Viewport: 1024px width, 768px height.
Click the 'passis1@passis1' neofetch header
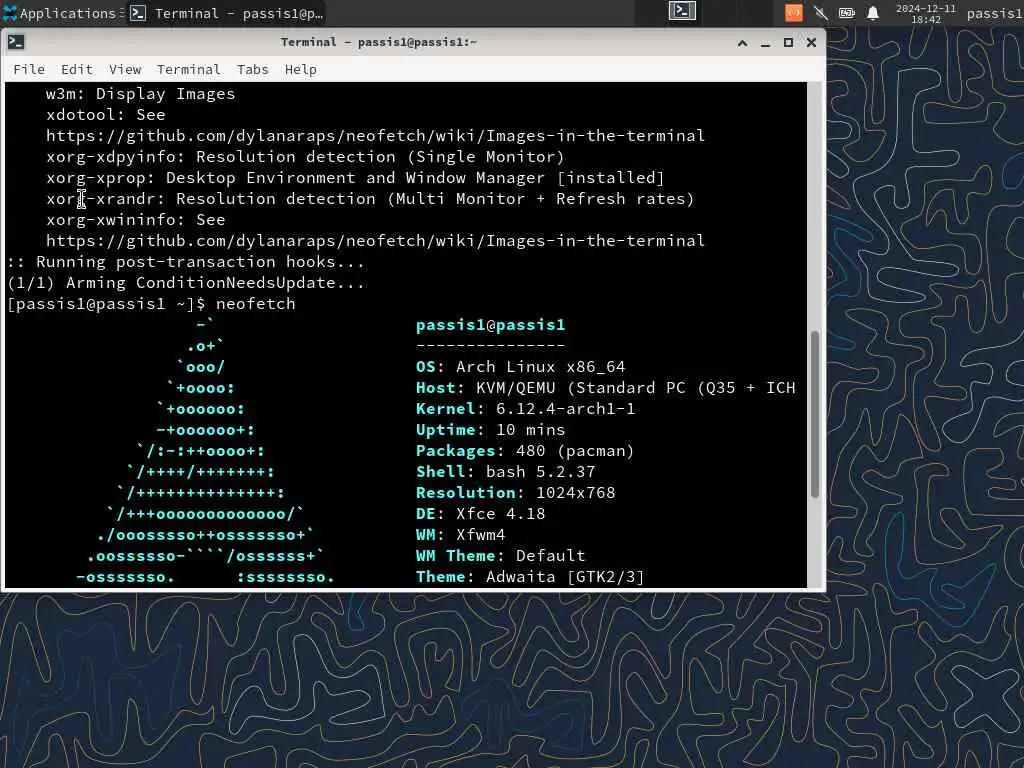point(490,325)
